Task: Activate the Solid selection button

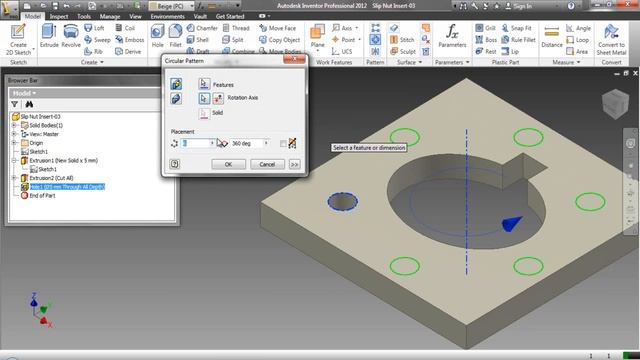Action: click(x=204, y=113)
